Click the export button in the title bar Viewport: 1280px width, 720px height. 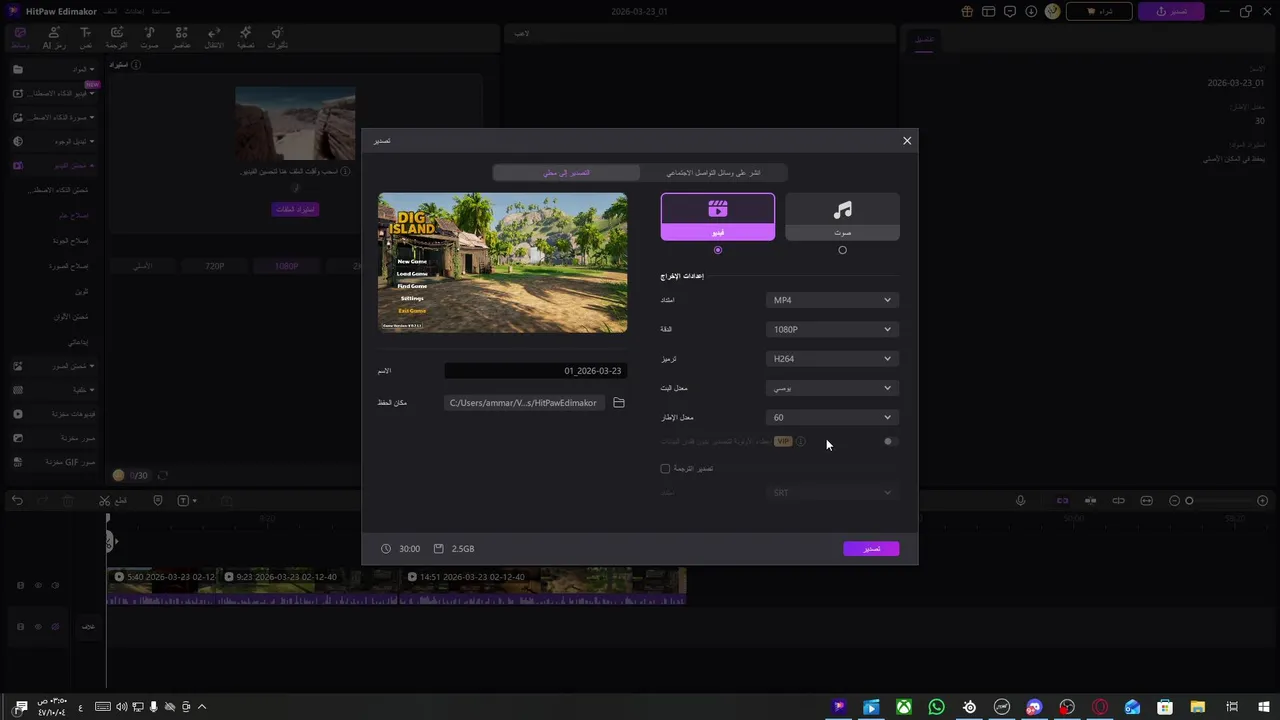(x=1170, y=11)
